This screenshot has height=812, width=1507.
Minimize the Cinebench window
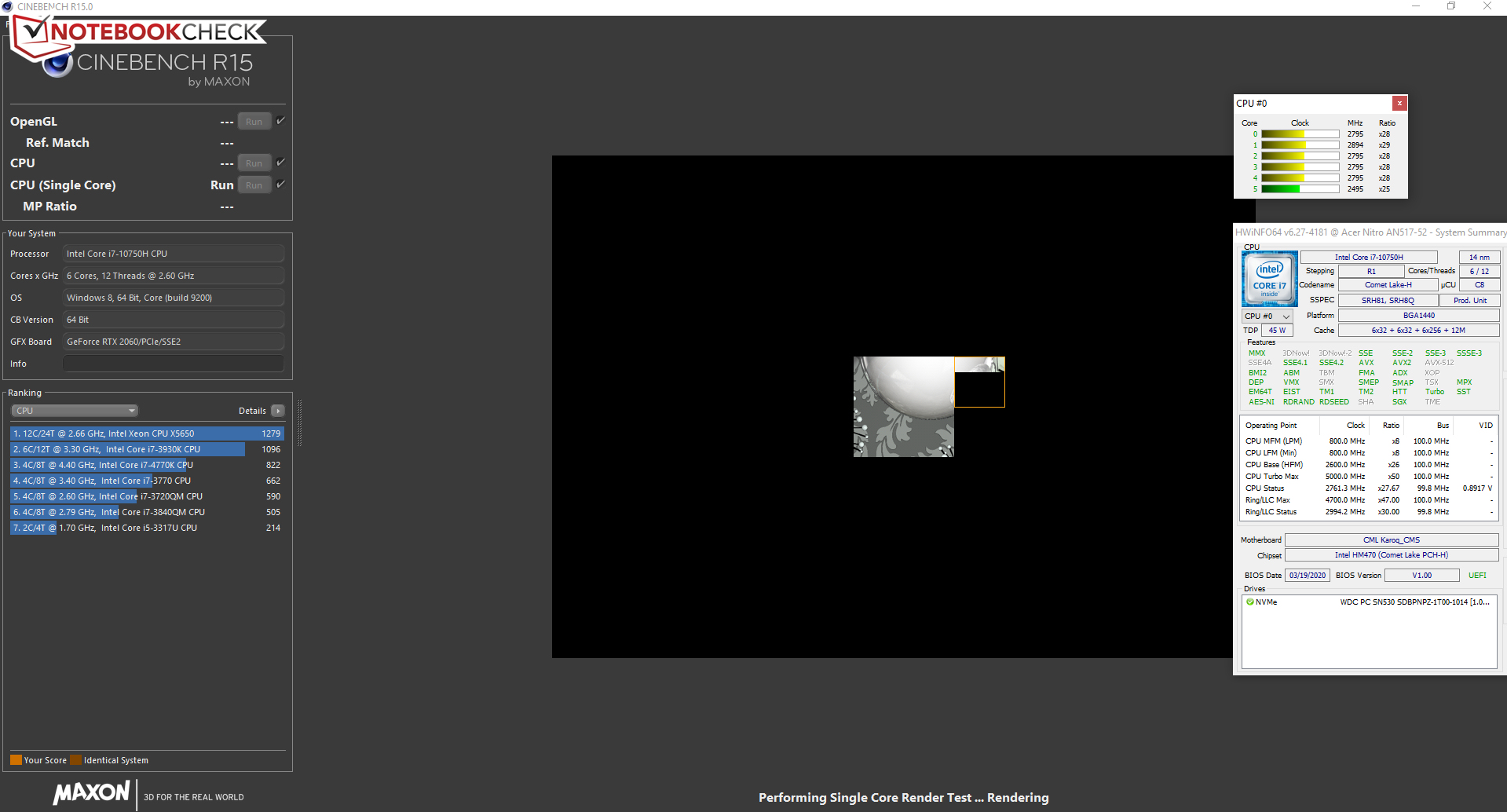click(1416, 6)
